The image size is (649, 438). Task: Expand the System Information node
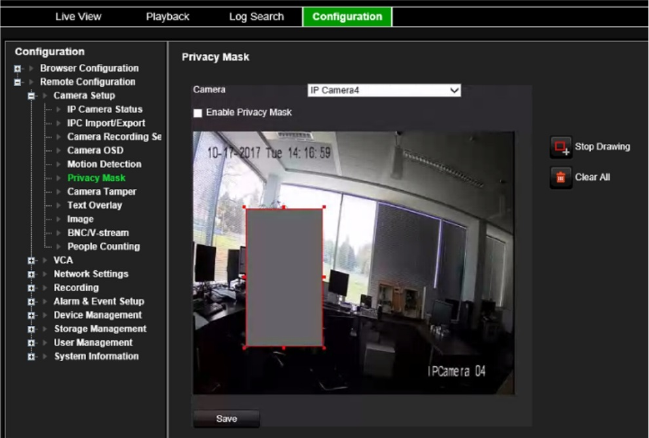coord(31,356)
